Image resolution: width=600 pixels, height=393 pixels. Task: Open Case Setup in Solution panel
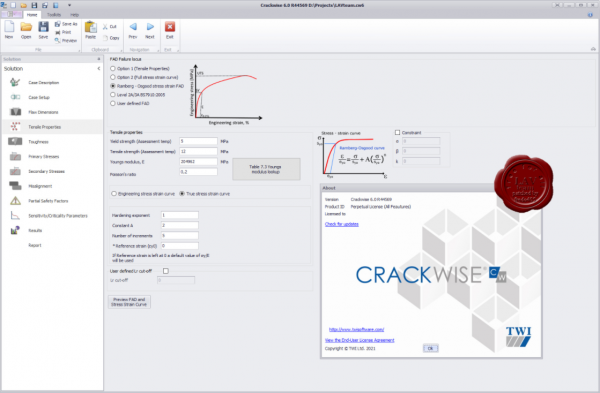[x=39, y=97]
